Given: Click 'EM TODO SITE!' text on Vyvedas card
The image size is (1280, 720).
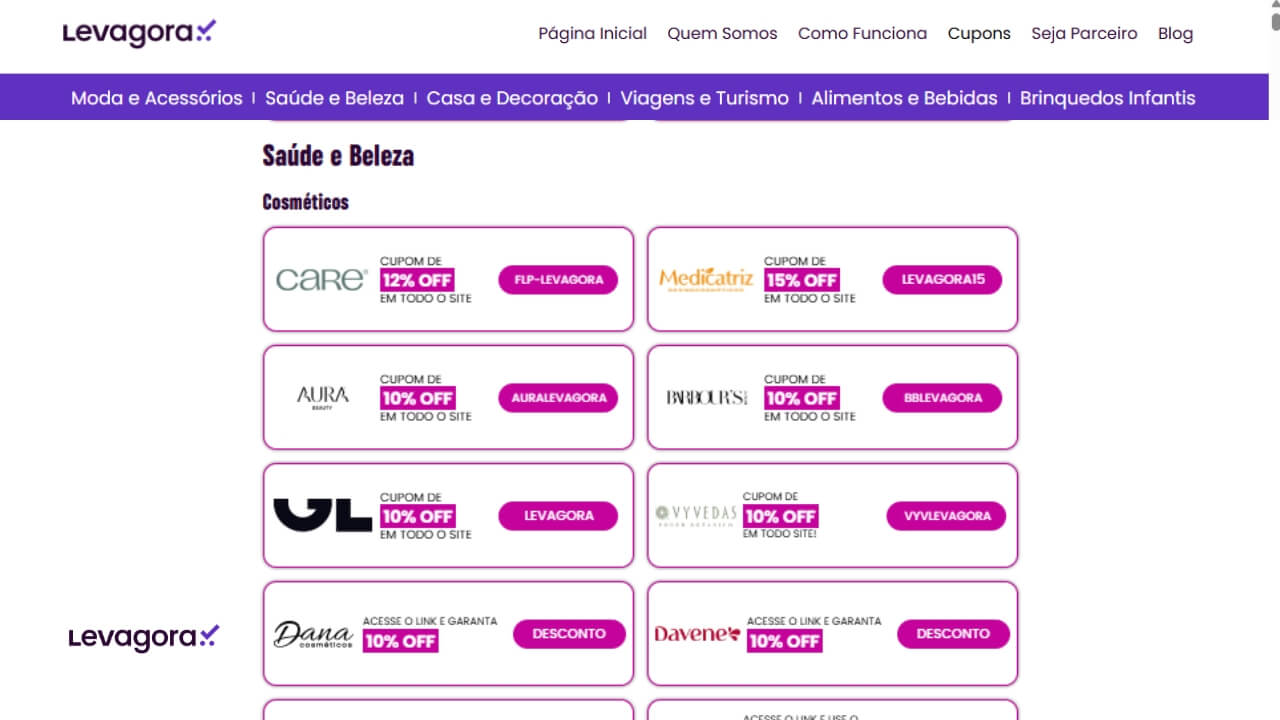Looking at the screenshot, I should 779,534.
